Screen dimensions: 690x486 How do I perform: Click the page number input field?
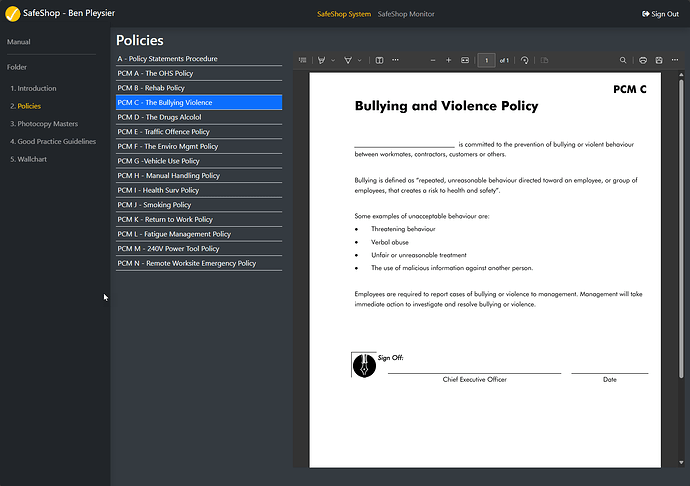[486, 60]
